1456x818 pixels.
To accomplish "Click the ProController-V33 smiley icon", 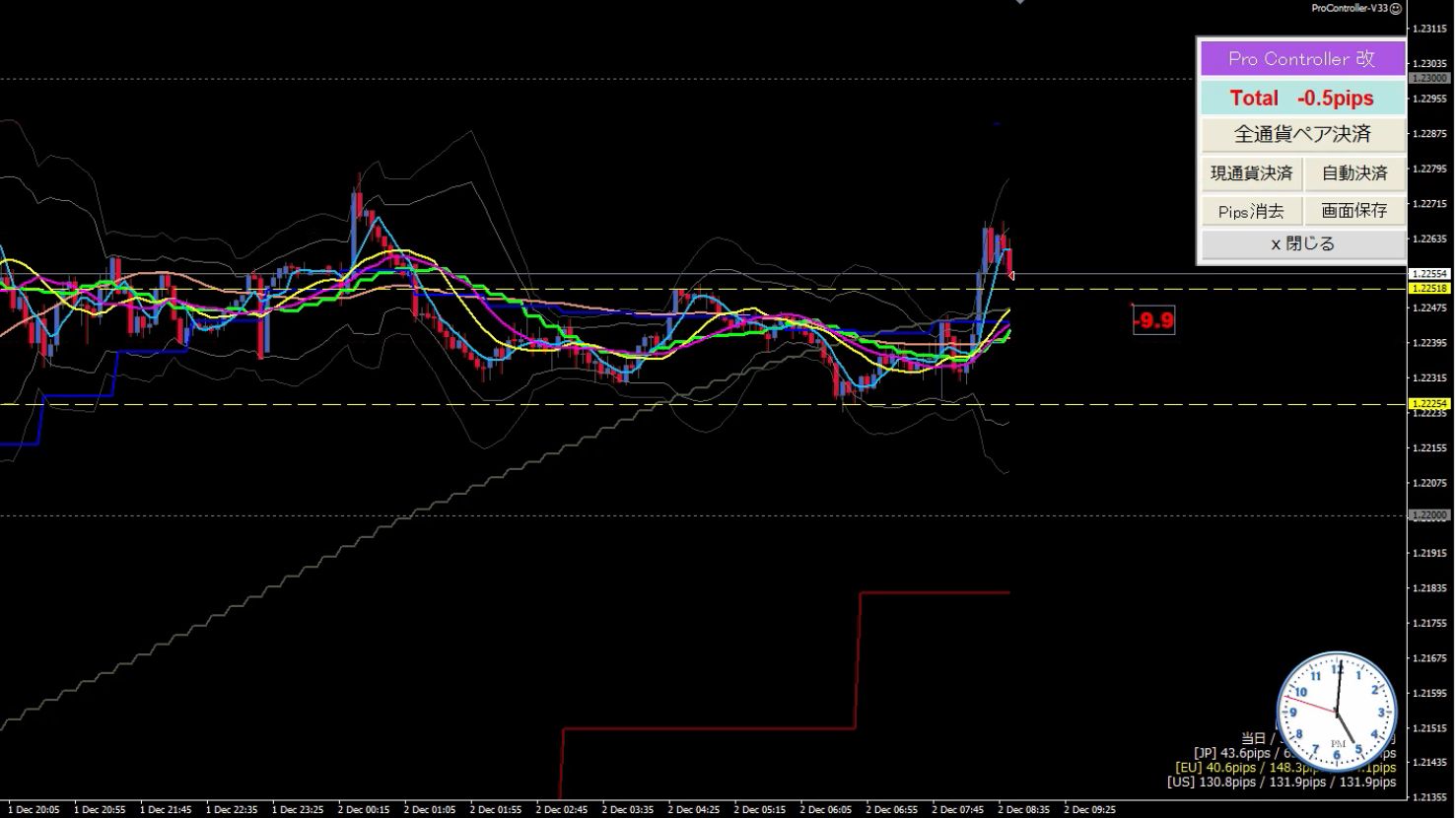I will [1395, 8].
